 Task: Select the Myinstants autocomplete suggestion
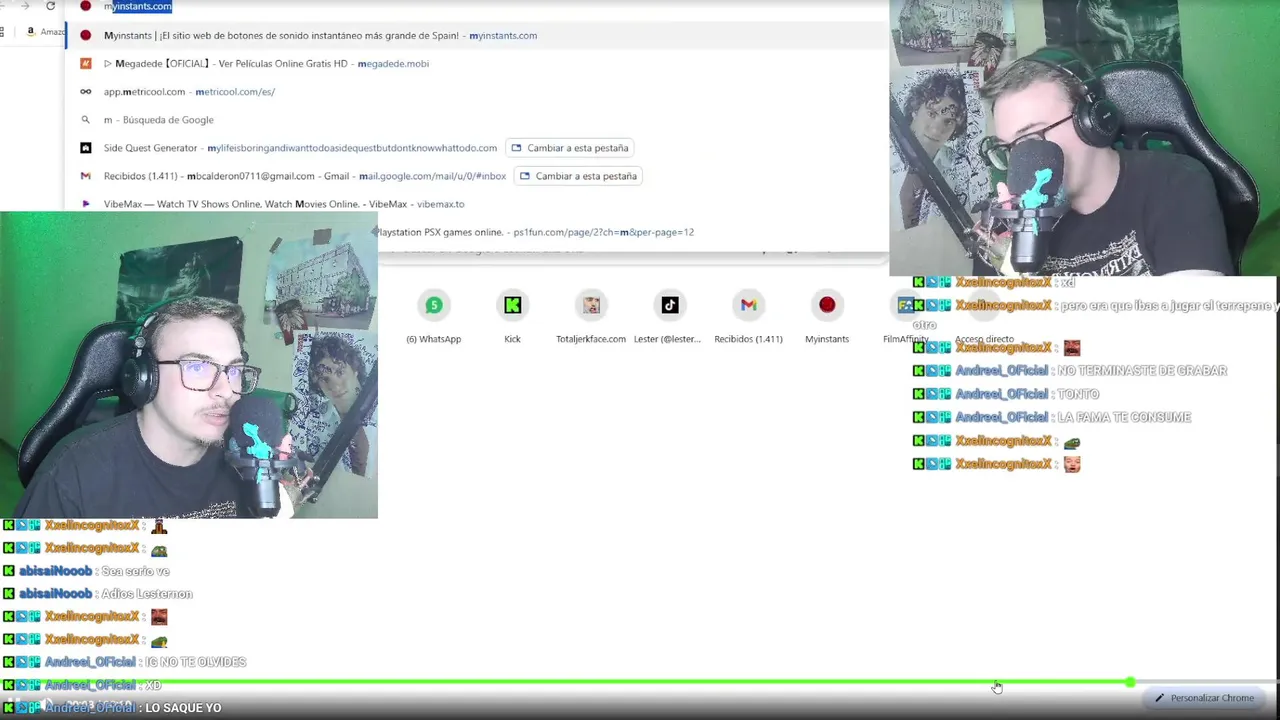tap(477, 35)
